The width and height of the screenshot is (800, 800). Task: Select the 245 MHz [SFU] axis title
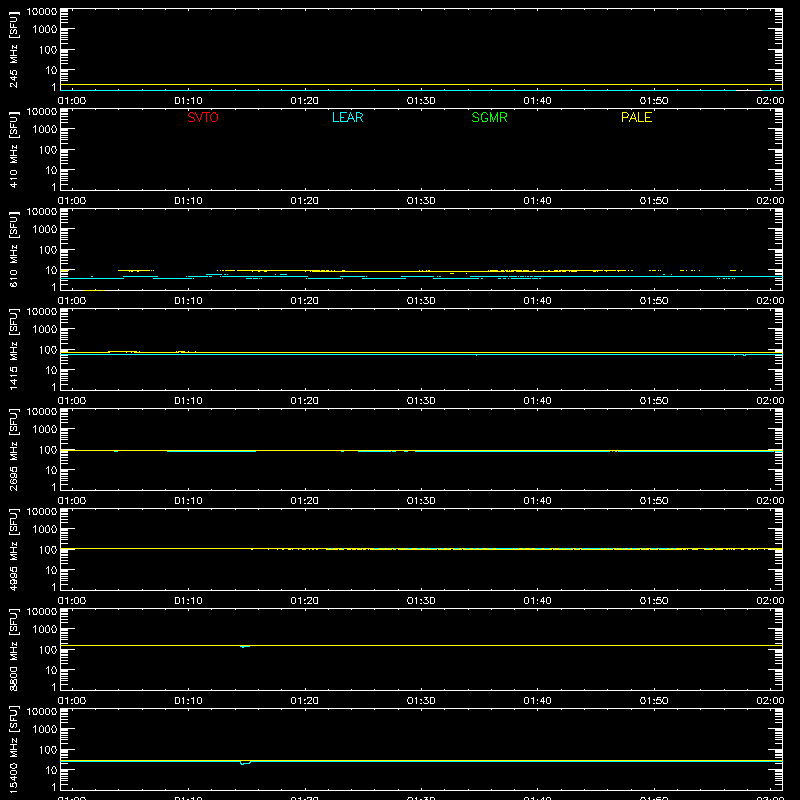point(13,49)
